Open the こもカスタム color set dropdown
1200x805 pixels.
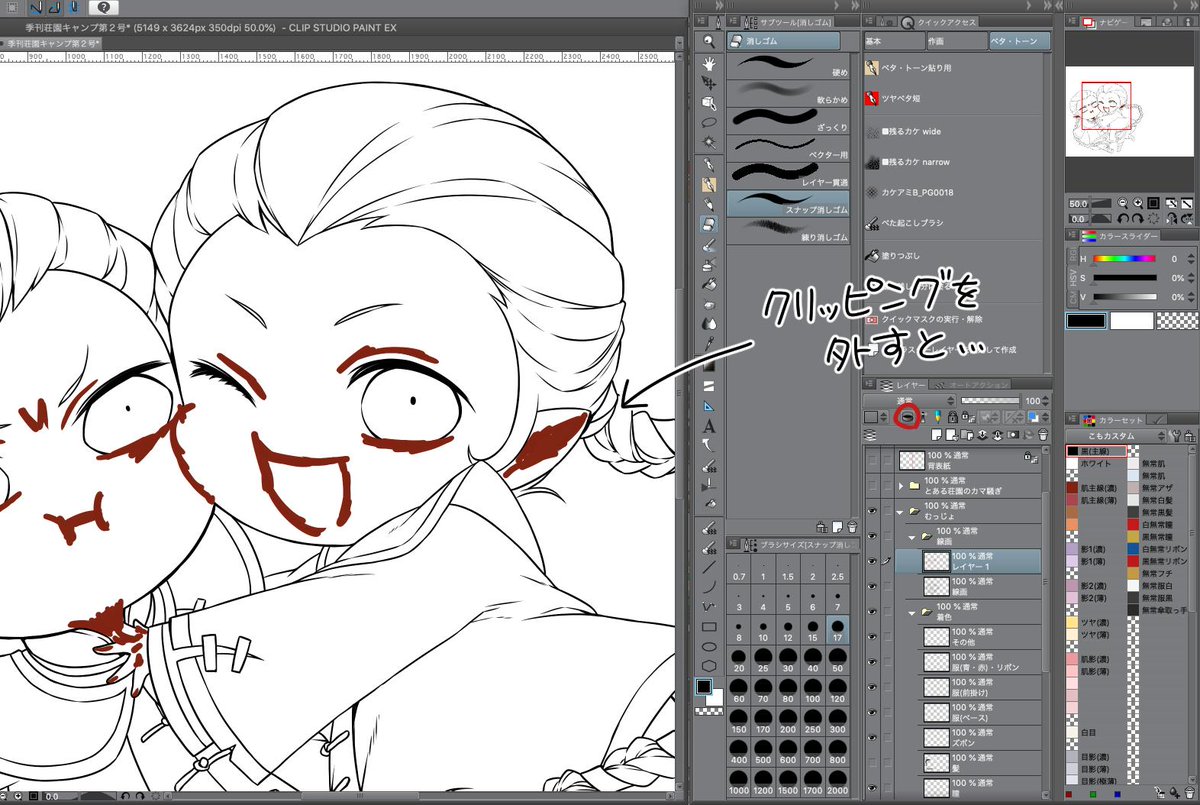click(x=1116, y=435)
